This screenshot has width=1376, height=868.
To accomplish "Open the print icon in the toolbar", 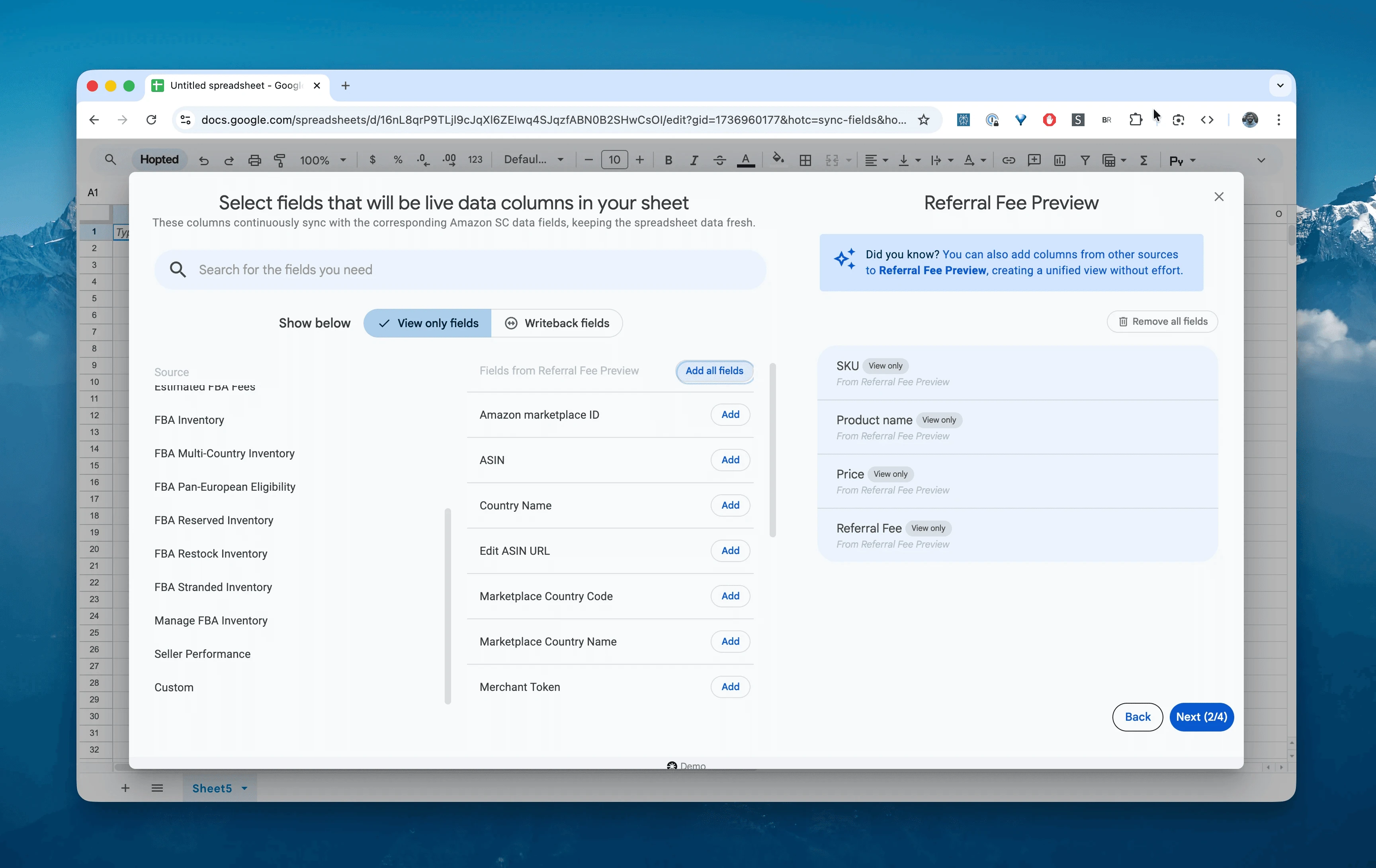I will click(254, 160).
